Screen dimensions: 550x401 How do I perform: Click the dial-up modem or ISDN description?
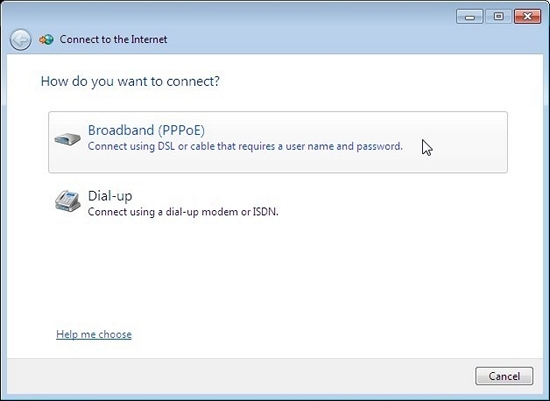point(183,212)
